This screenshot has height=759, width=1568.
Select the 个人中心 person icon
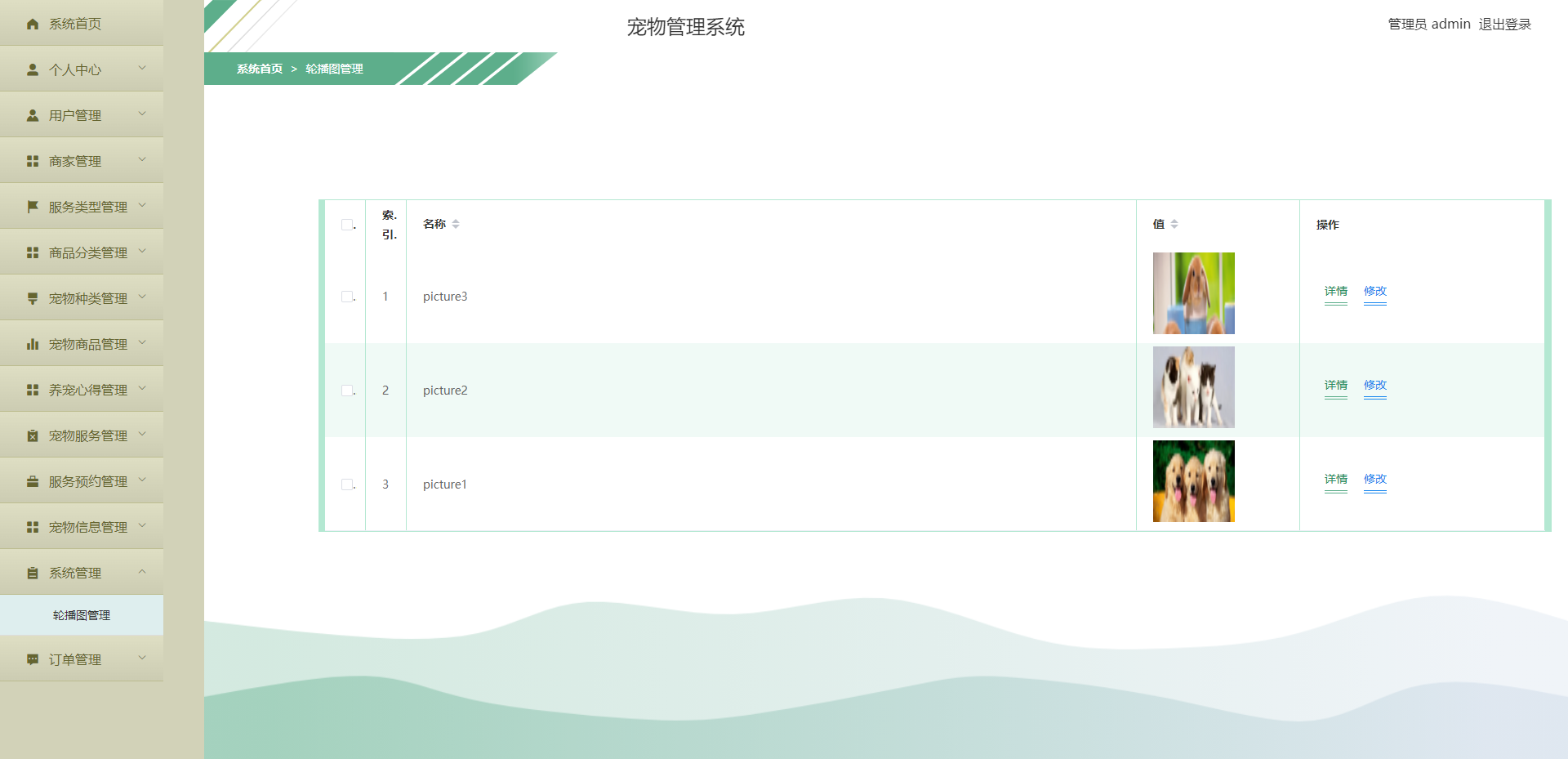[32, 69]
